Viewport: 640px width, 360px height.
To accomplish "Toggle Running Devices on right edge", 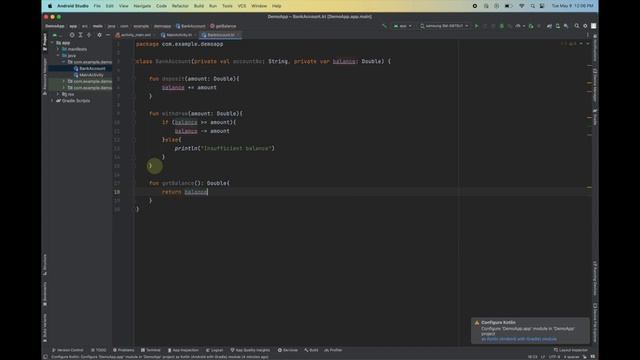I will click(595, 278).
